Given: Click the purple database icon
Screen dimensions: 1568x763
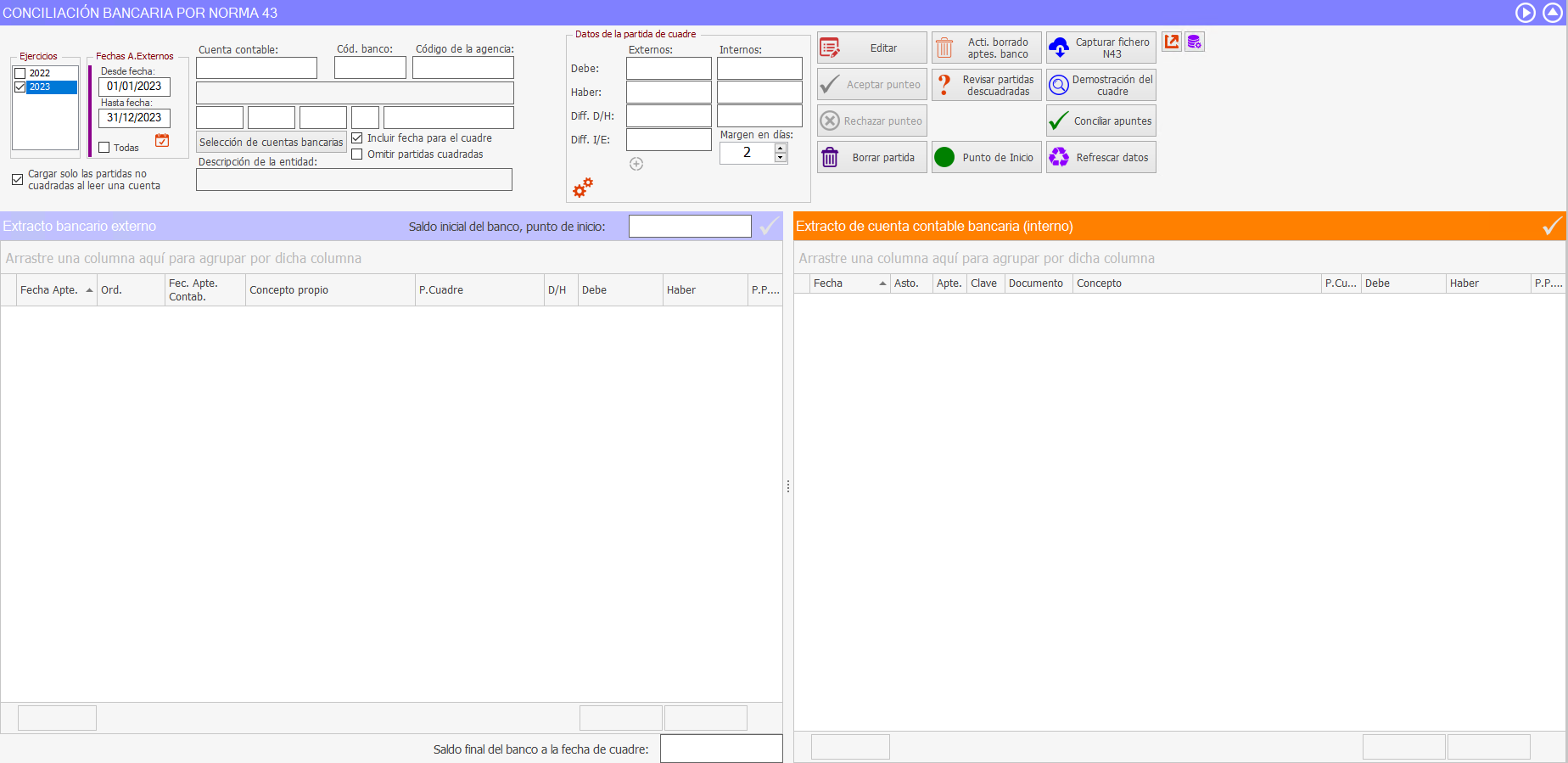Looking at the screenshot, I should click(x=1195, y=42).
